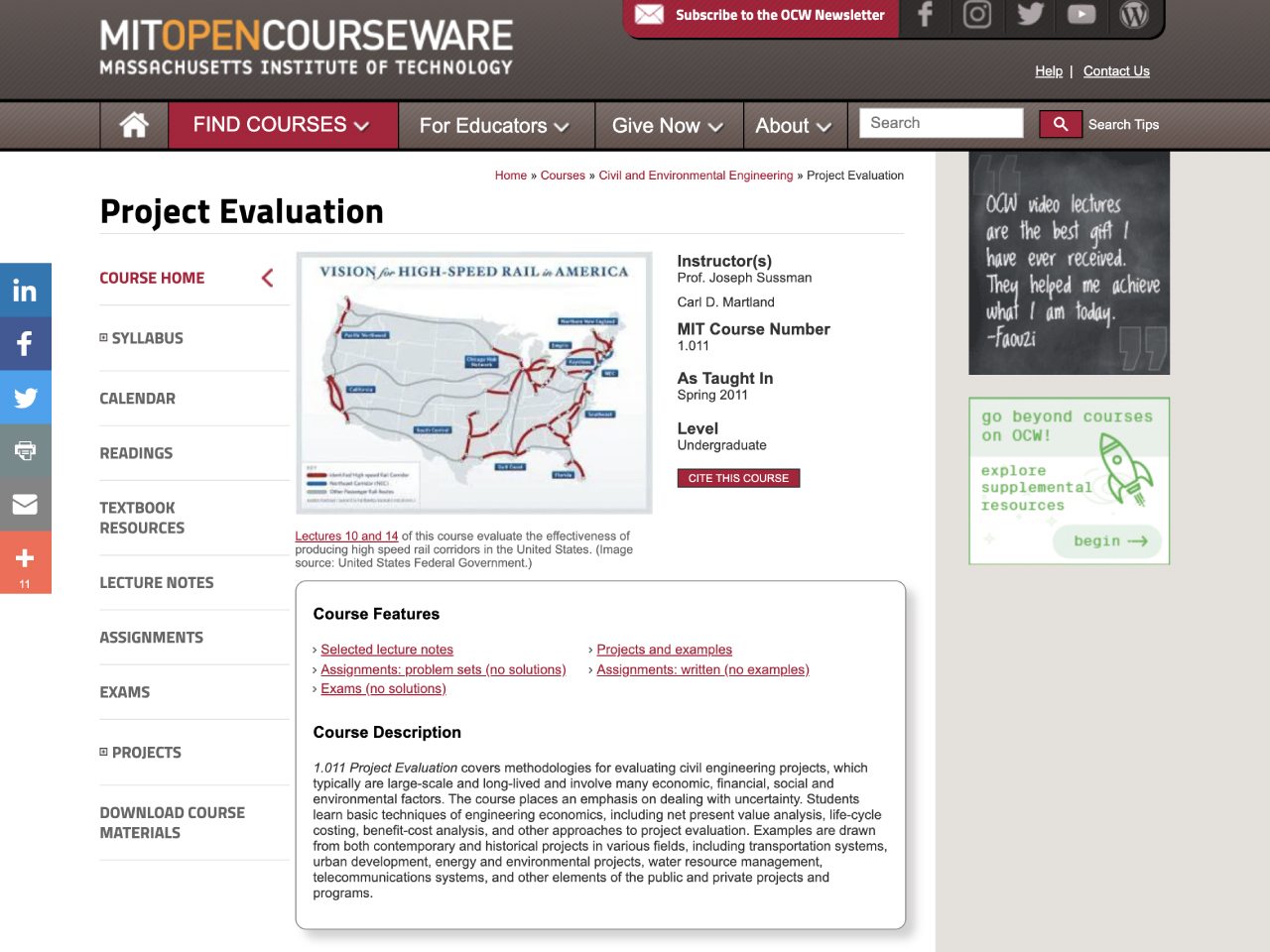
Task: Click Home breadcrumb link
Action: coord(511,176)
